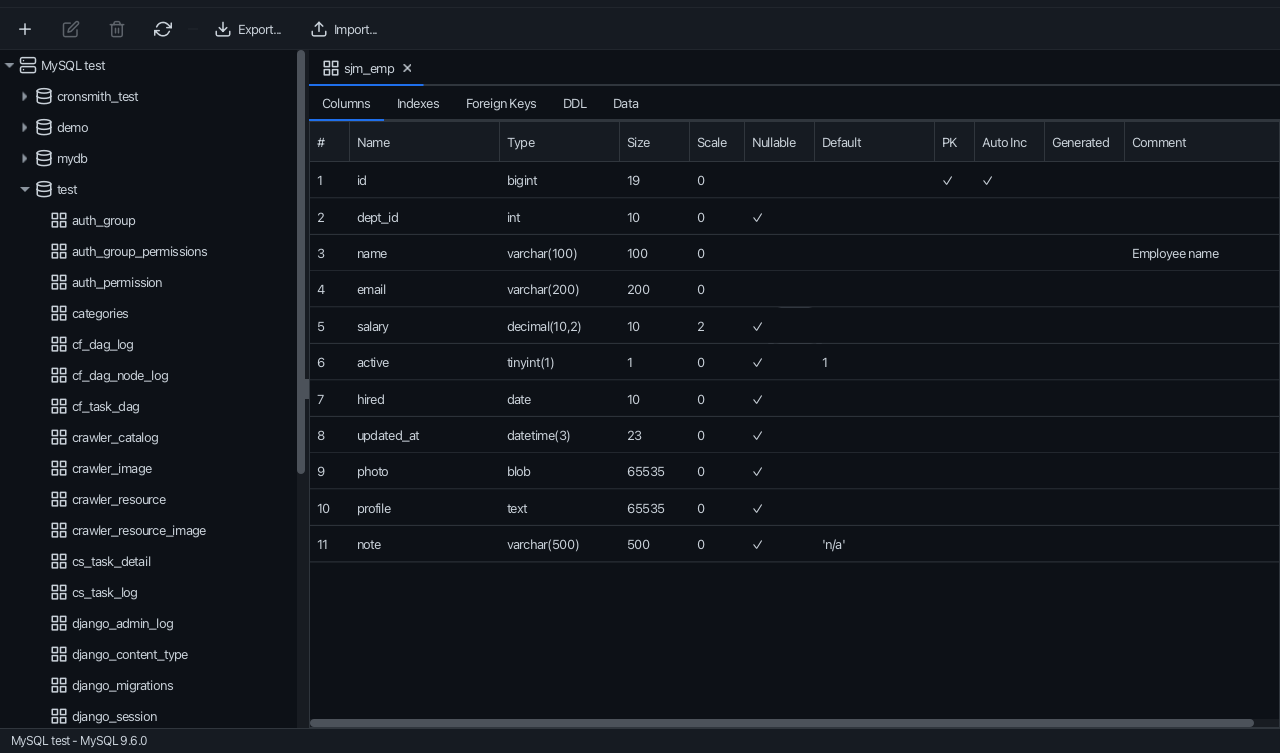
Task: Collapse the test database node
Action: (x=25, y=190)
